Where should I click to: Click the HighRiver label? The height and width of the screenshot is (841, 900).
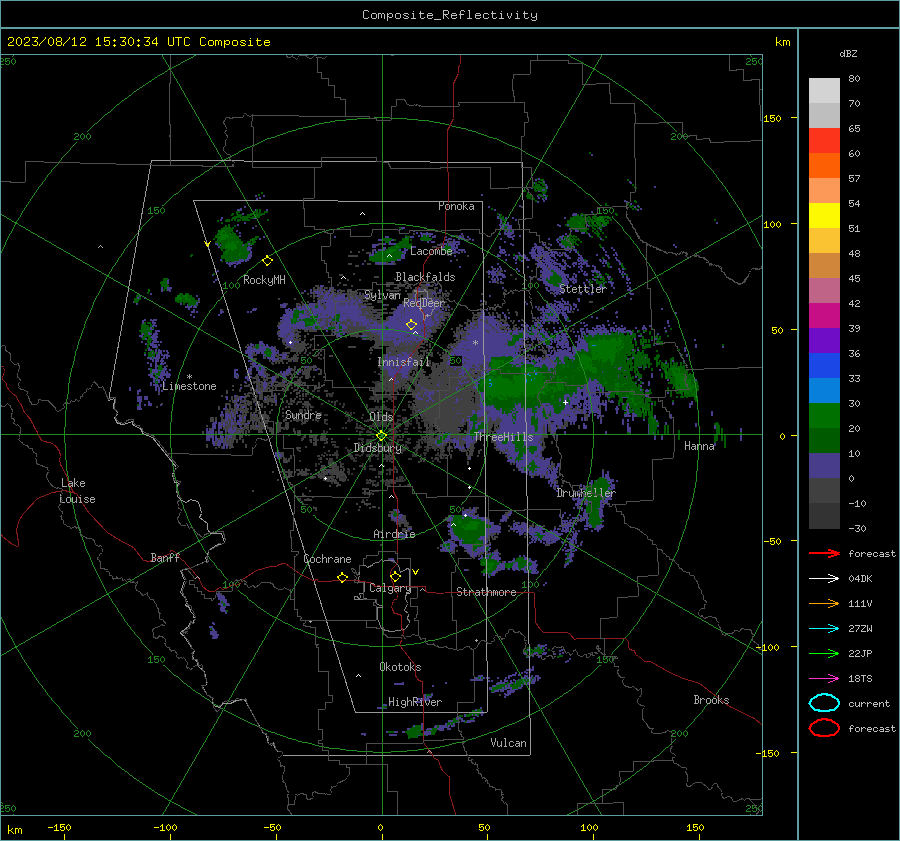tap(415, 702)
